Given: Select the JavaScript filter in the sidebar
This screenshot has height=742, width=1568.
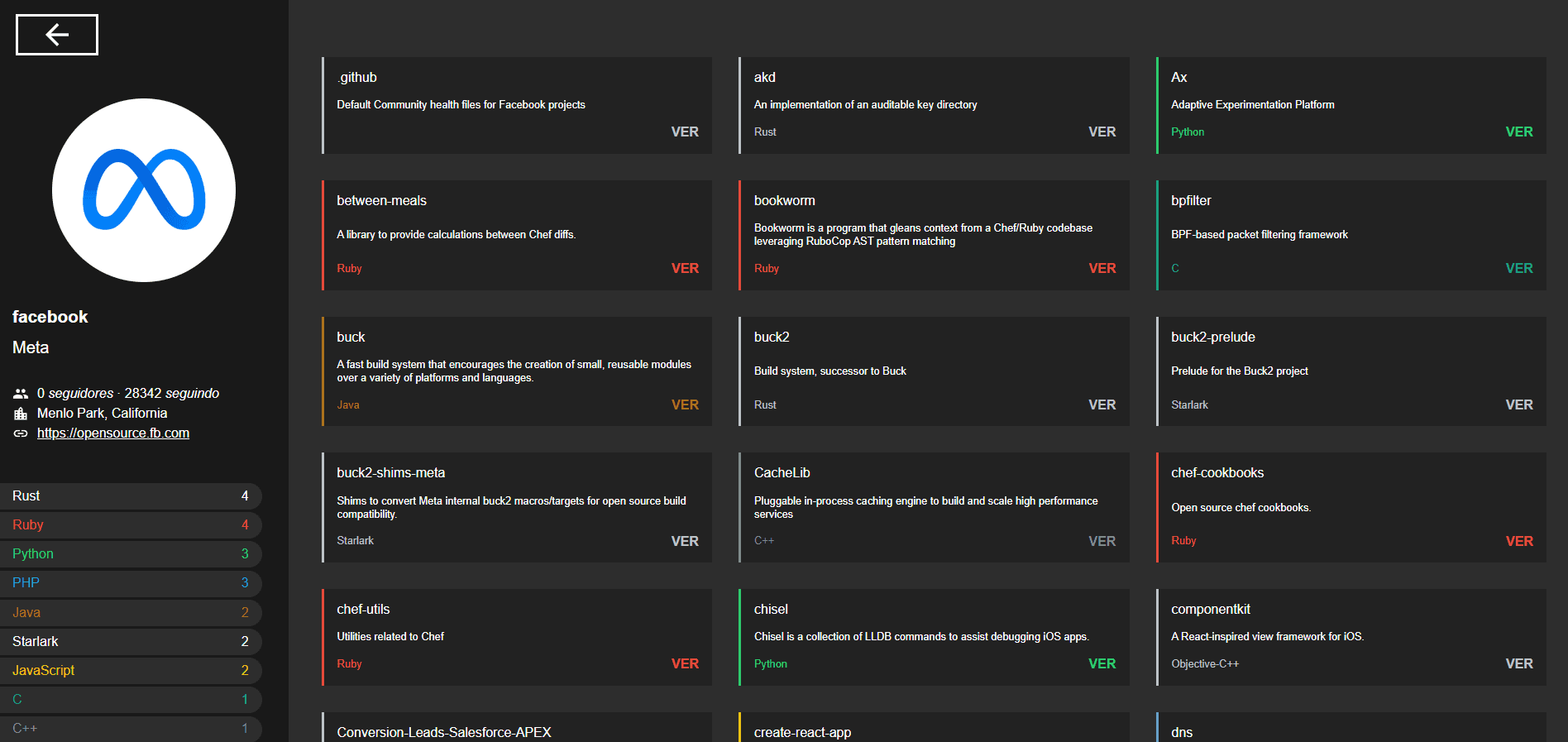Looking at the screenshot, I should point(131,670).
